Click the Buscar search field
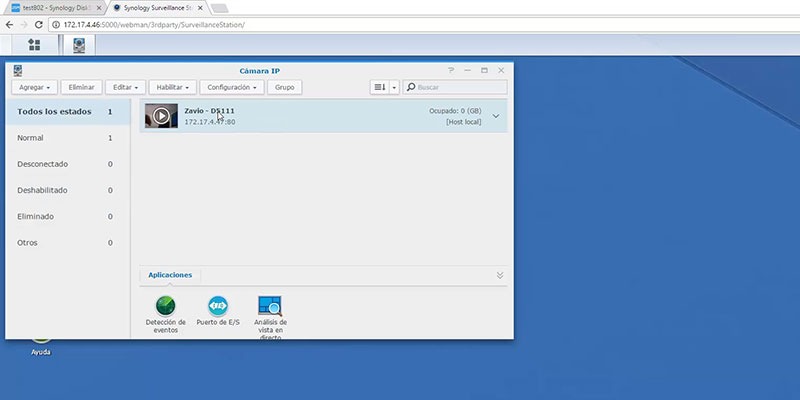The height and width of the screenshot is (400, 800). tap(455, 87)
